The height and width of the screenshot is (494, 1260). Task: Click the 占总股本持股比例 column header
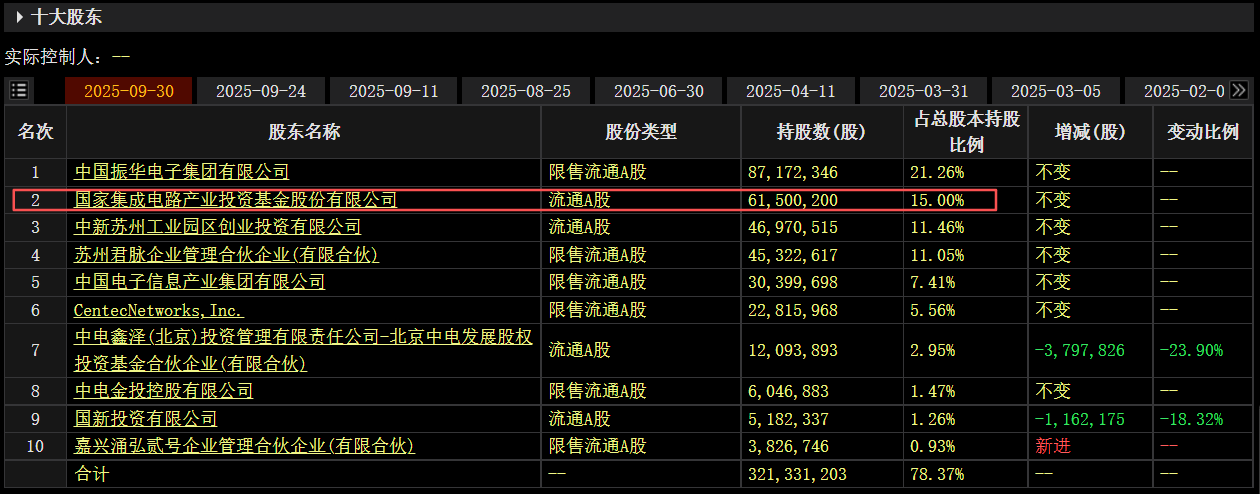(x=966, y=132)
